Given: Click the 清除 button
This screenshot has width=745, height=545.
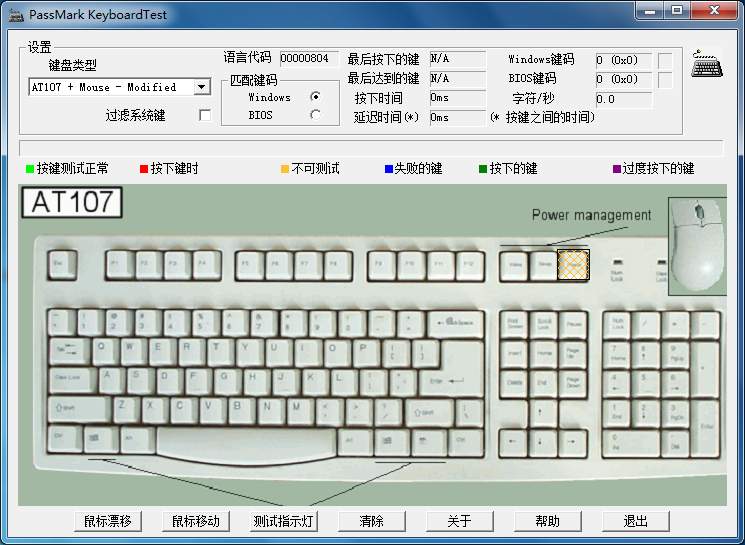Looking at the screenshot, I should pos(372,521).
